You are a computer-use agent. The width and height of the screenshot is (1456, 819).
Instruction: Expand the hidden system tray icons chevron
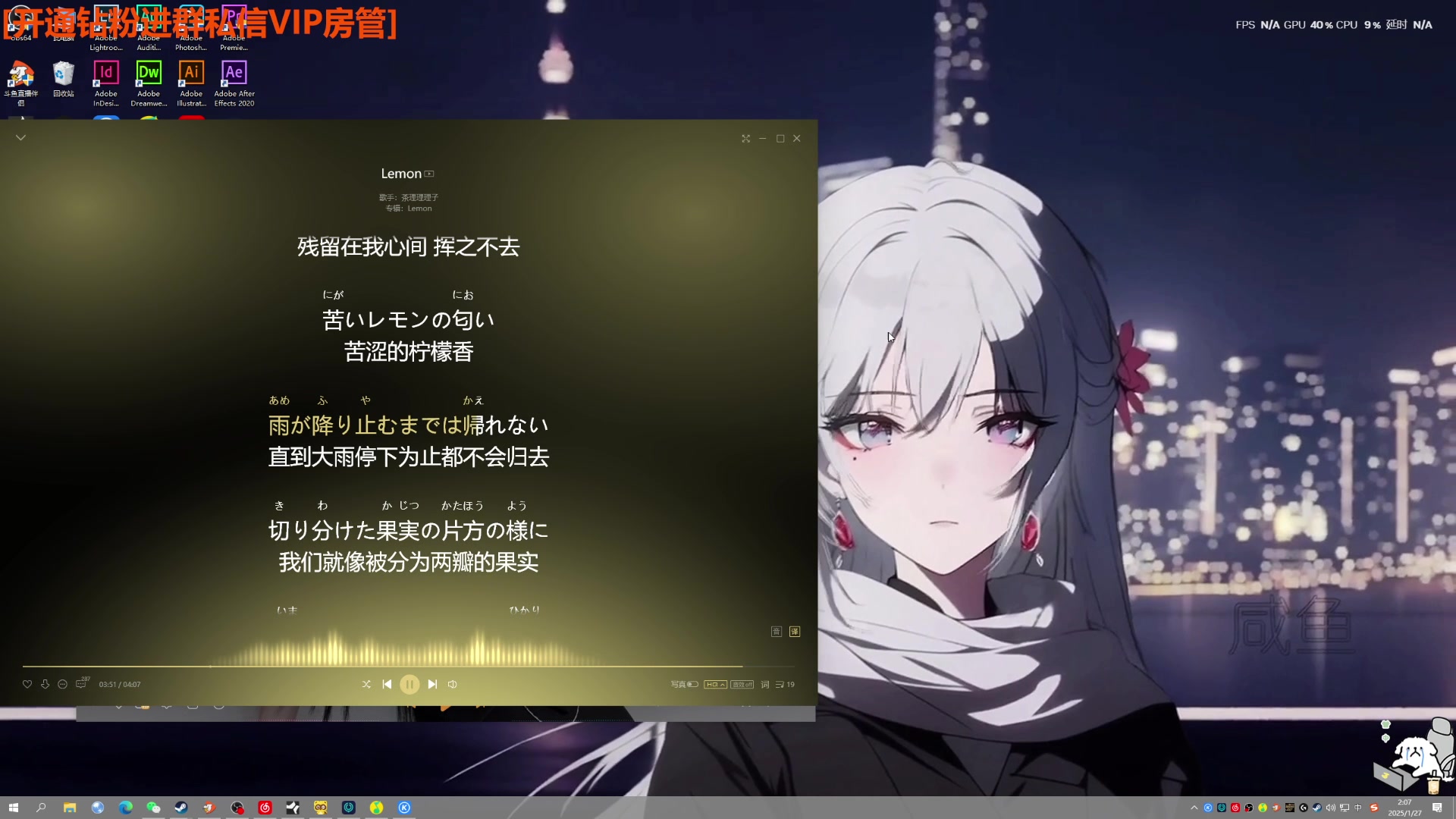[1194, 808]
